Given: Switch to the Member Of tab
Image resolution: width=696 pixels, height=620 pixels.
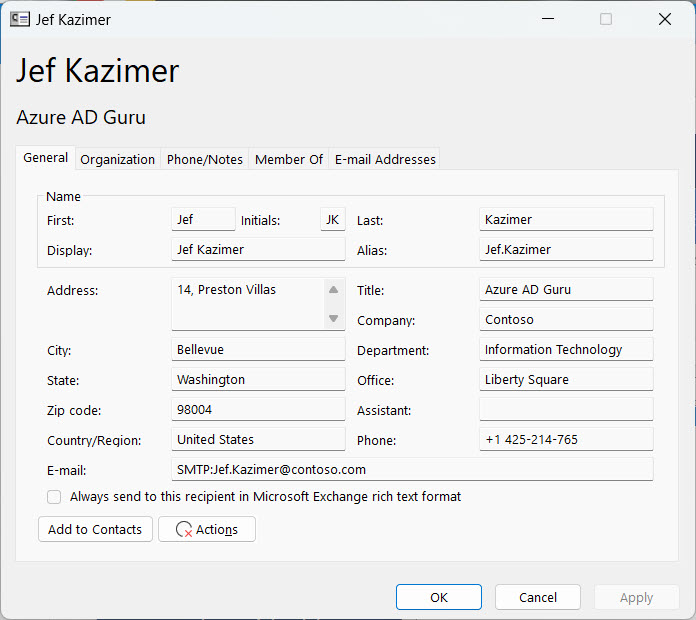Looking at the screenshot, I should coord(289,159).
